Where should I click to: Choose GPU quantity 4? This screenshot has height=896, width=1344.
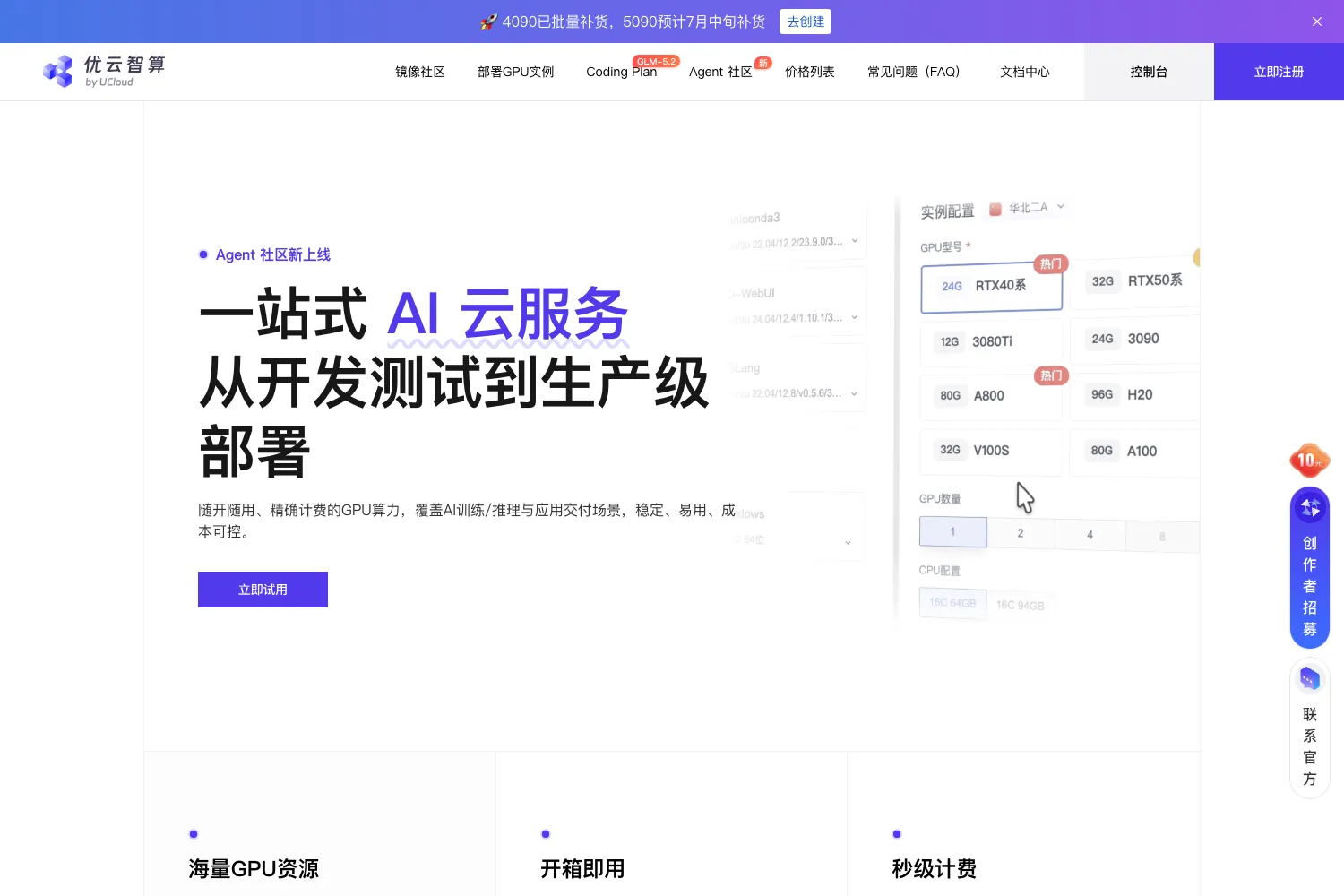coord(1090,535)
